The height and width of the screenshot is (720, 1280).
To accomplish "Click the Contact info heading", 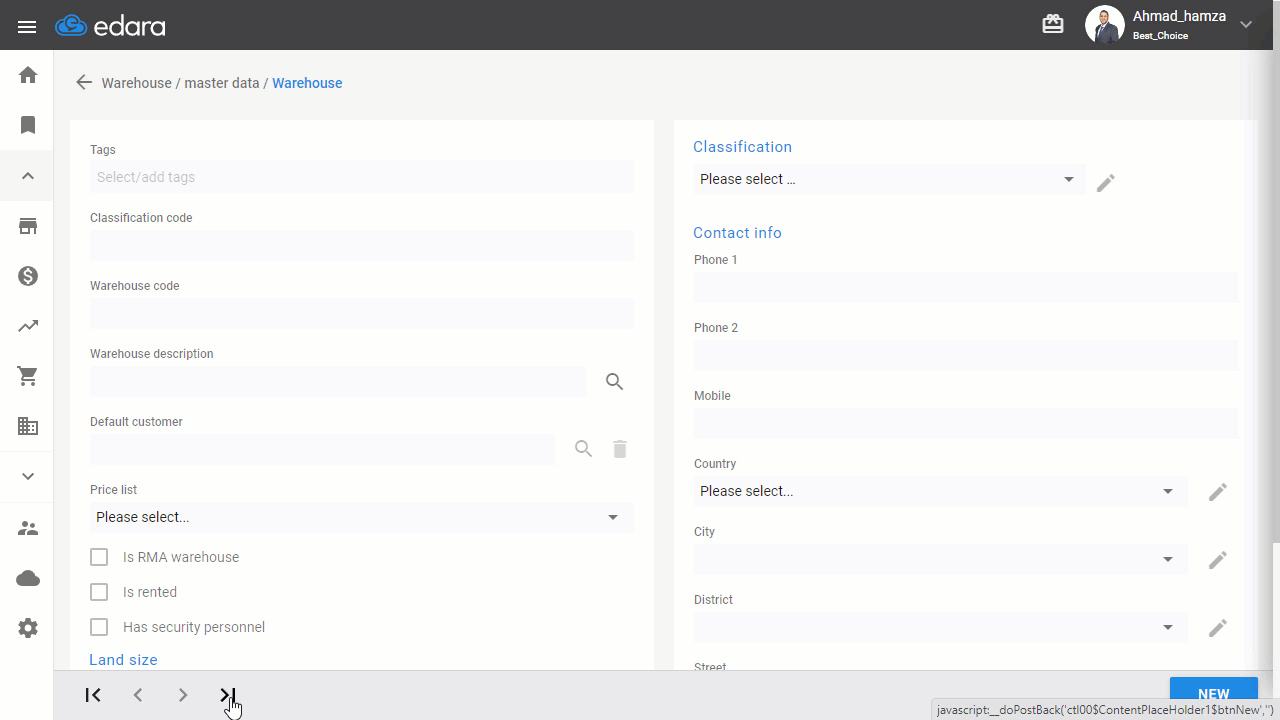I will point(737,233).
